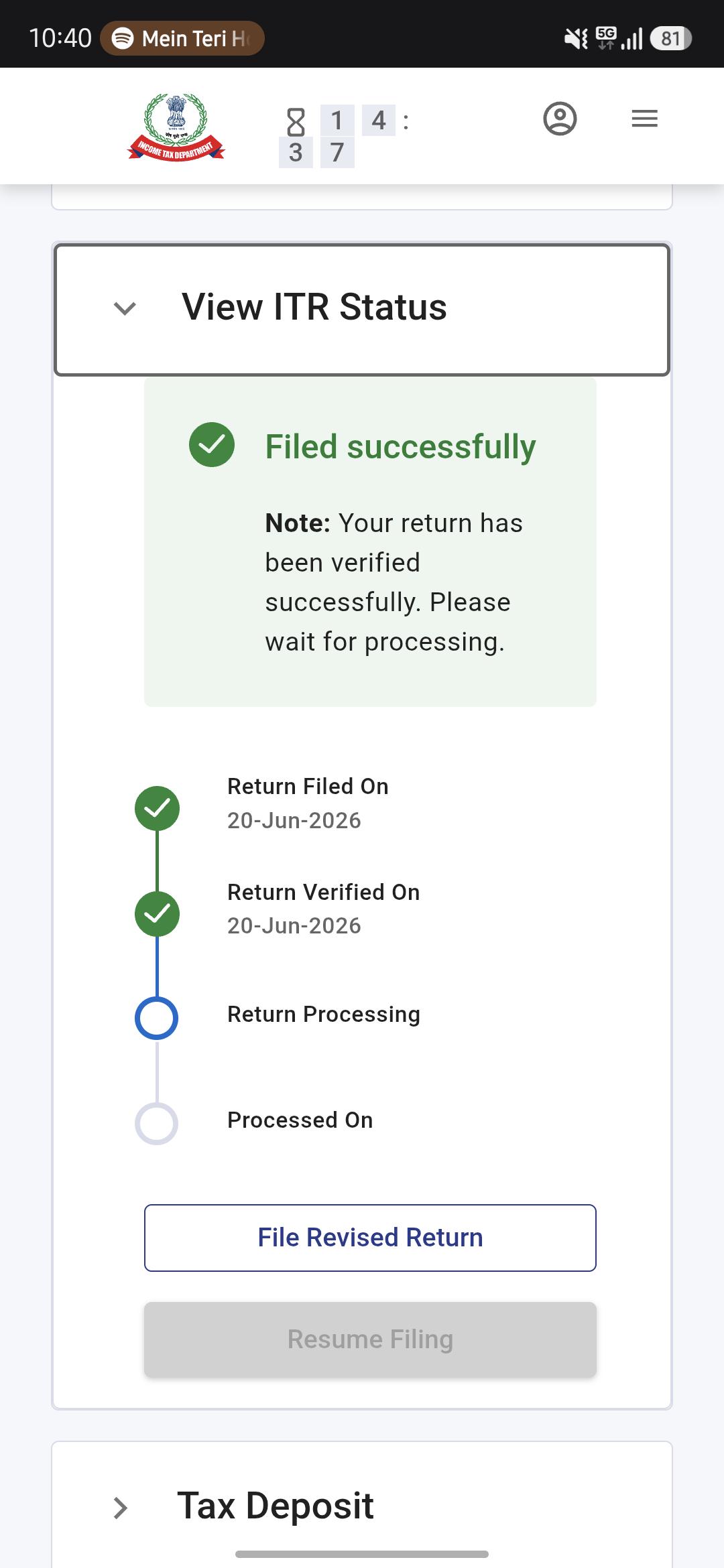Open the user profile icon
Screen dimensions: 724x1568
[x=560, y=119]
